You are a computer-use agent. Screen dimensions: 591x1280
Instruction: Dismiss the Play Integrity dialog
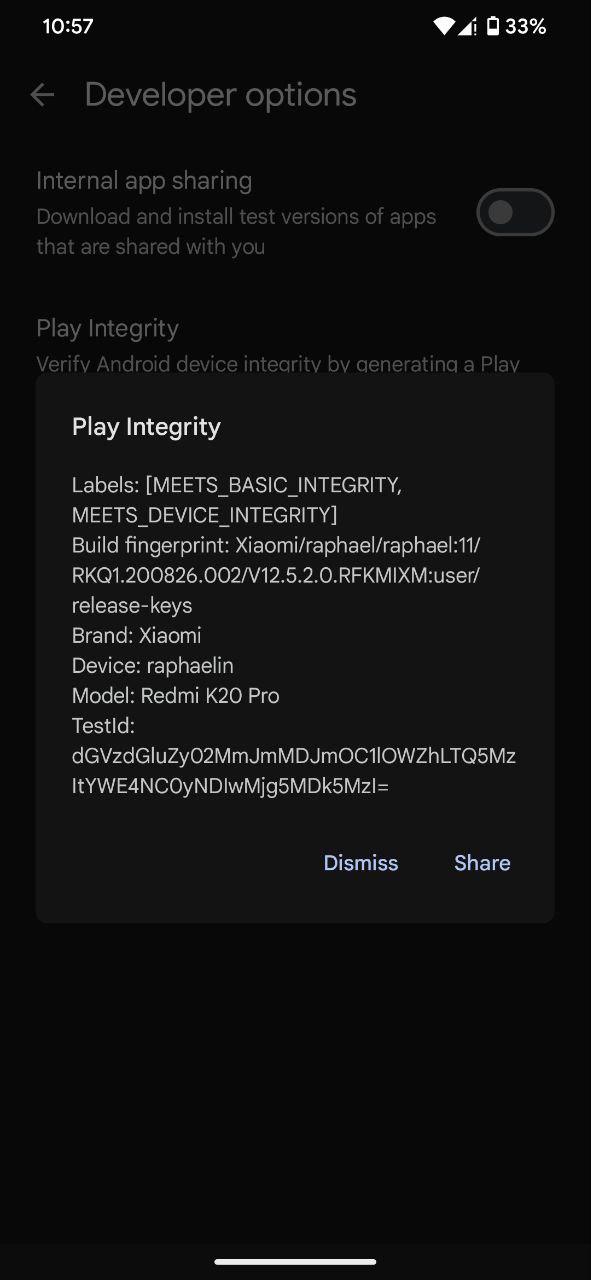pos(361,863)
